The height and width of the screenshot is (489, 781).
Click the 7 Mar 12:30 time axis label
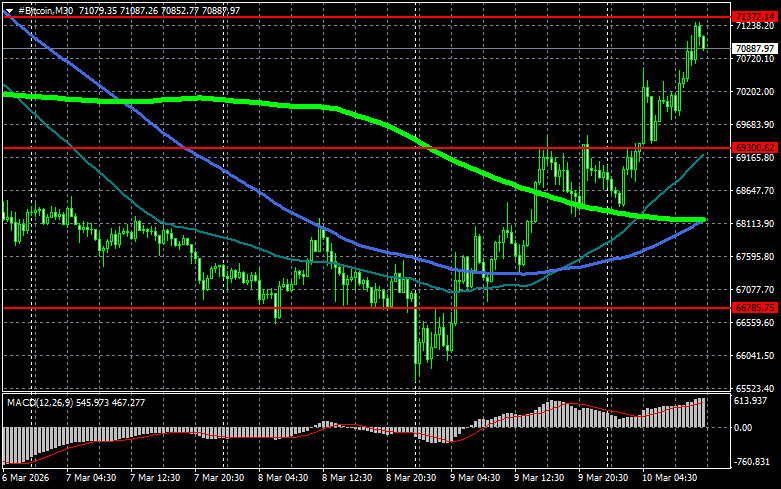pos(155,478)
